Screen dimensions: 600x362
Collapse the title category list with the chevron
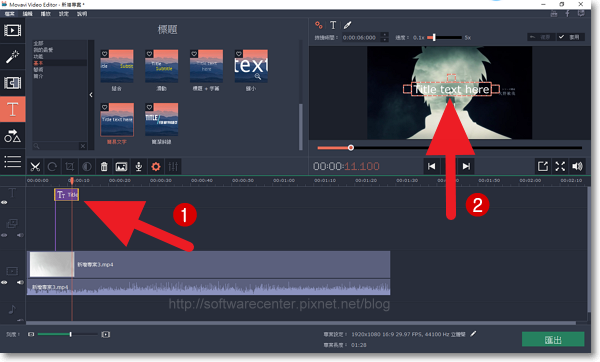[91, 95]
